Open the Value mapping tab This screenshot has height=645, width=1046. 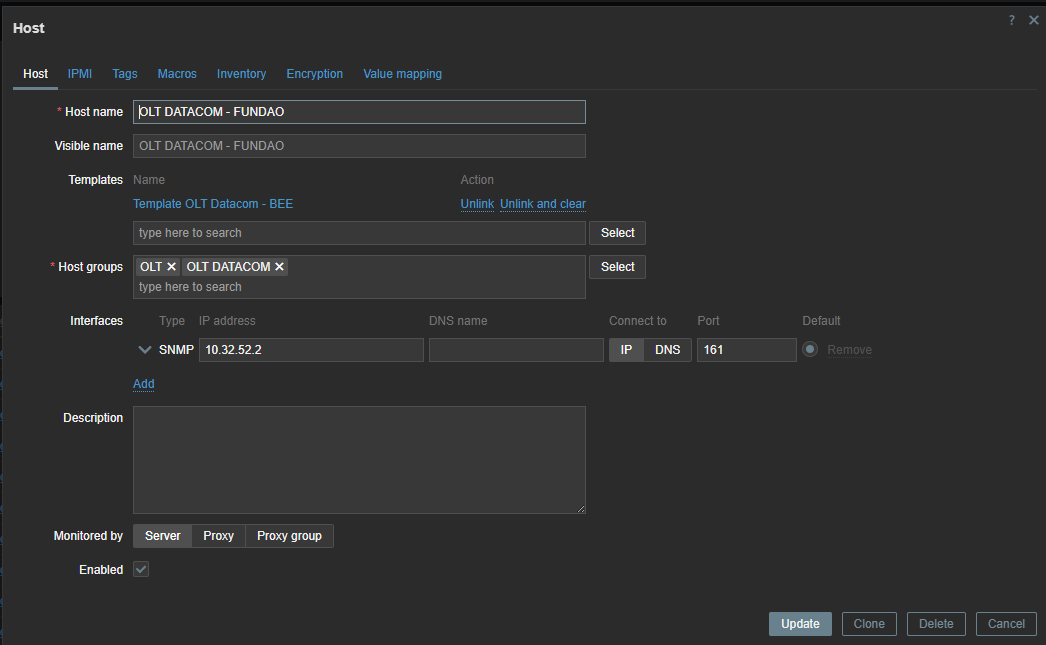pyautogui.click(x=402, y=74)
